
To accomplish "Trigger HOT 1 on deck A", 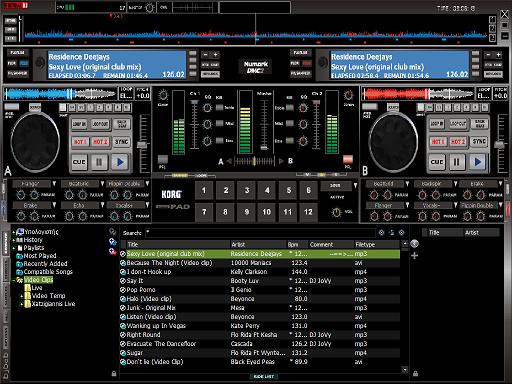I will pyautogui.click(x=80, y=142).
